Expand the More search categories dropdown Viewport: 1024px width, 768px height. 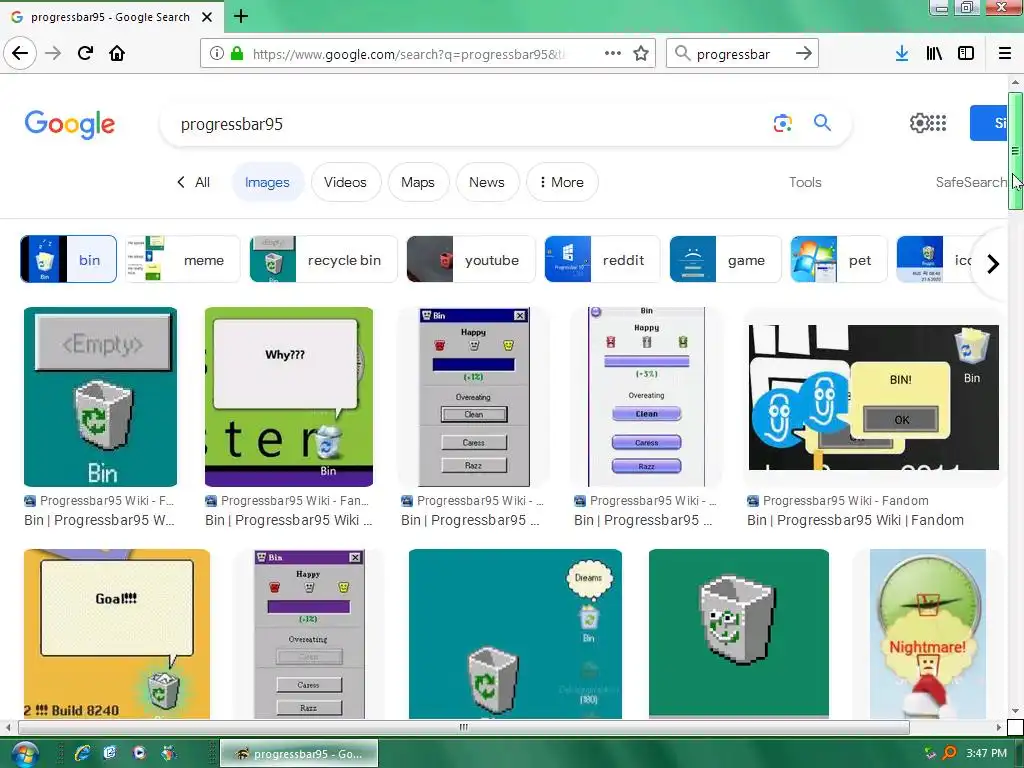coord(562,182)
